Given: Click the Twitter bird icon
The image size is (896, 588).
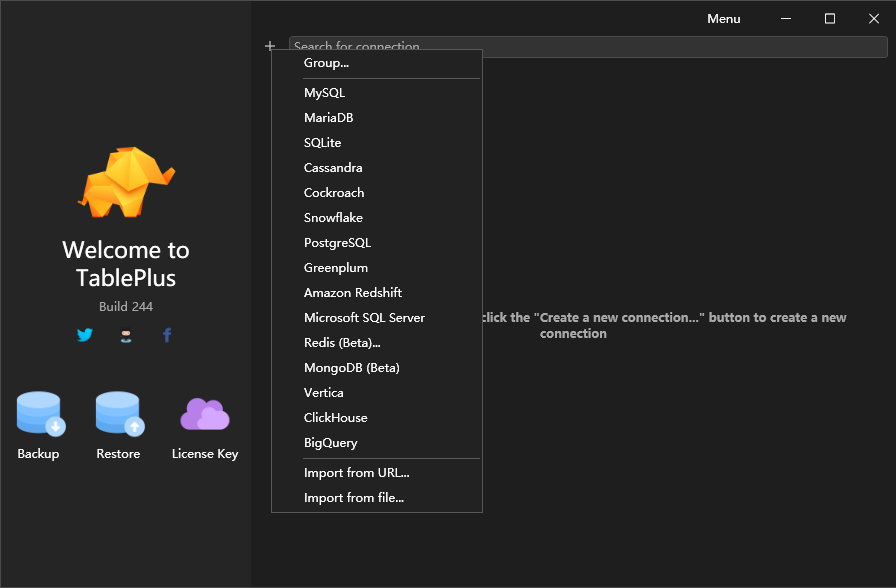Looking at the screenshot, I should coord(85,335).
